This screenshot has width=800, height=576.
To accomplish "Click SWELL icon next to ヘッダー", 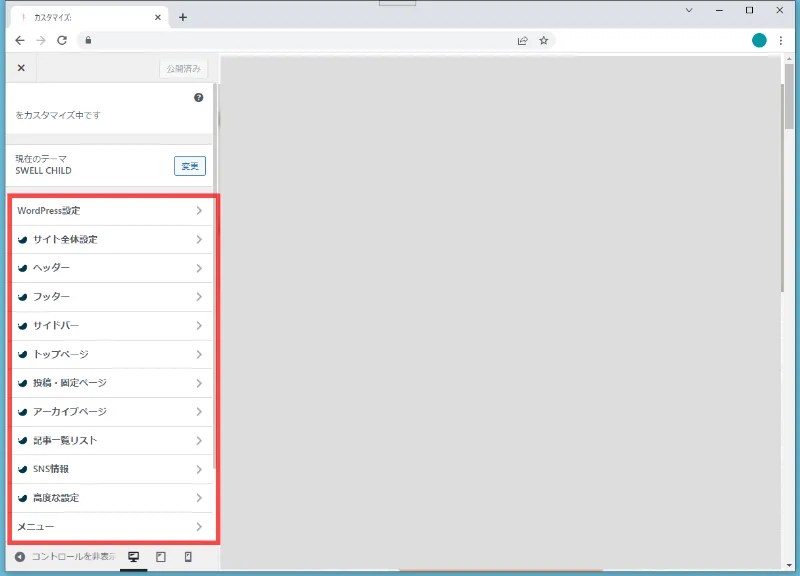I will [22, 268].
